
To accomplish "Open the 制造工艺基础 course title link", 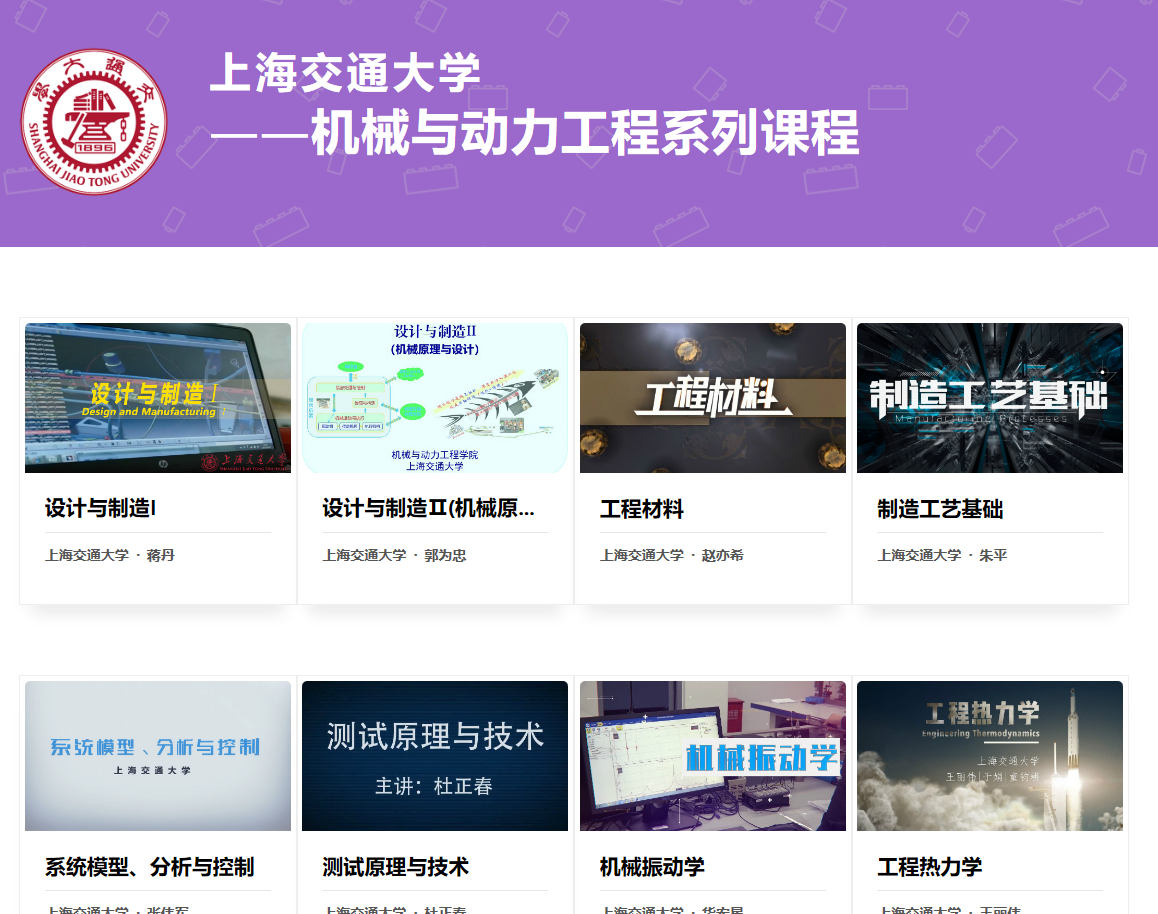I will point(940,509).
